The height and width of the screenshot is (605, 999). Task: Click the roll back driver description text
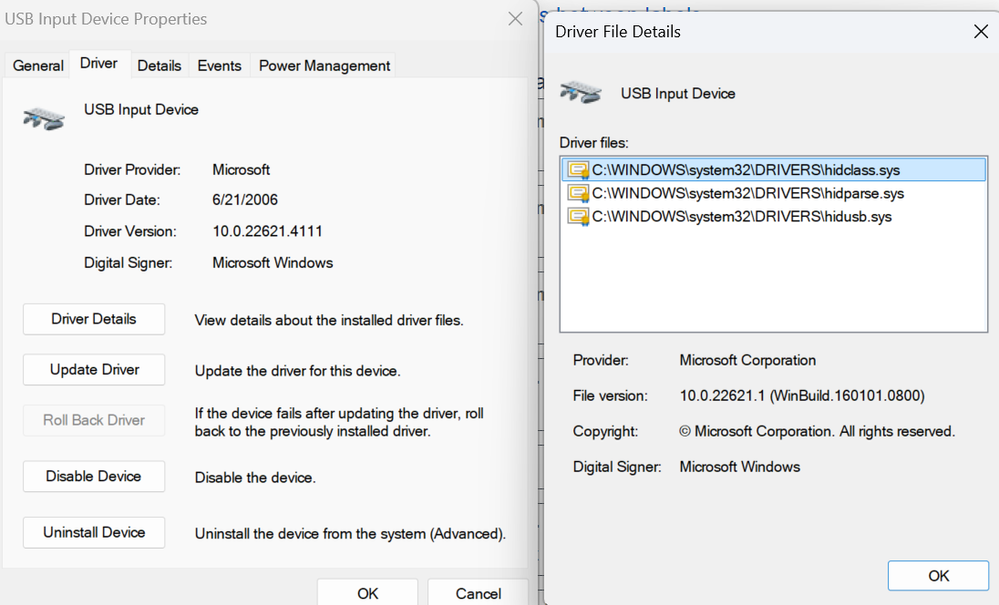[339, 422]
